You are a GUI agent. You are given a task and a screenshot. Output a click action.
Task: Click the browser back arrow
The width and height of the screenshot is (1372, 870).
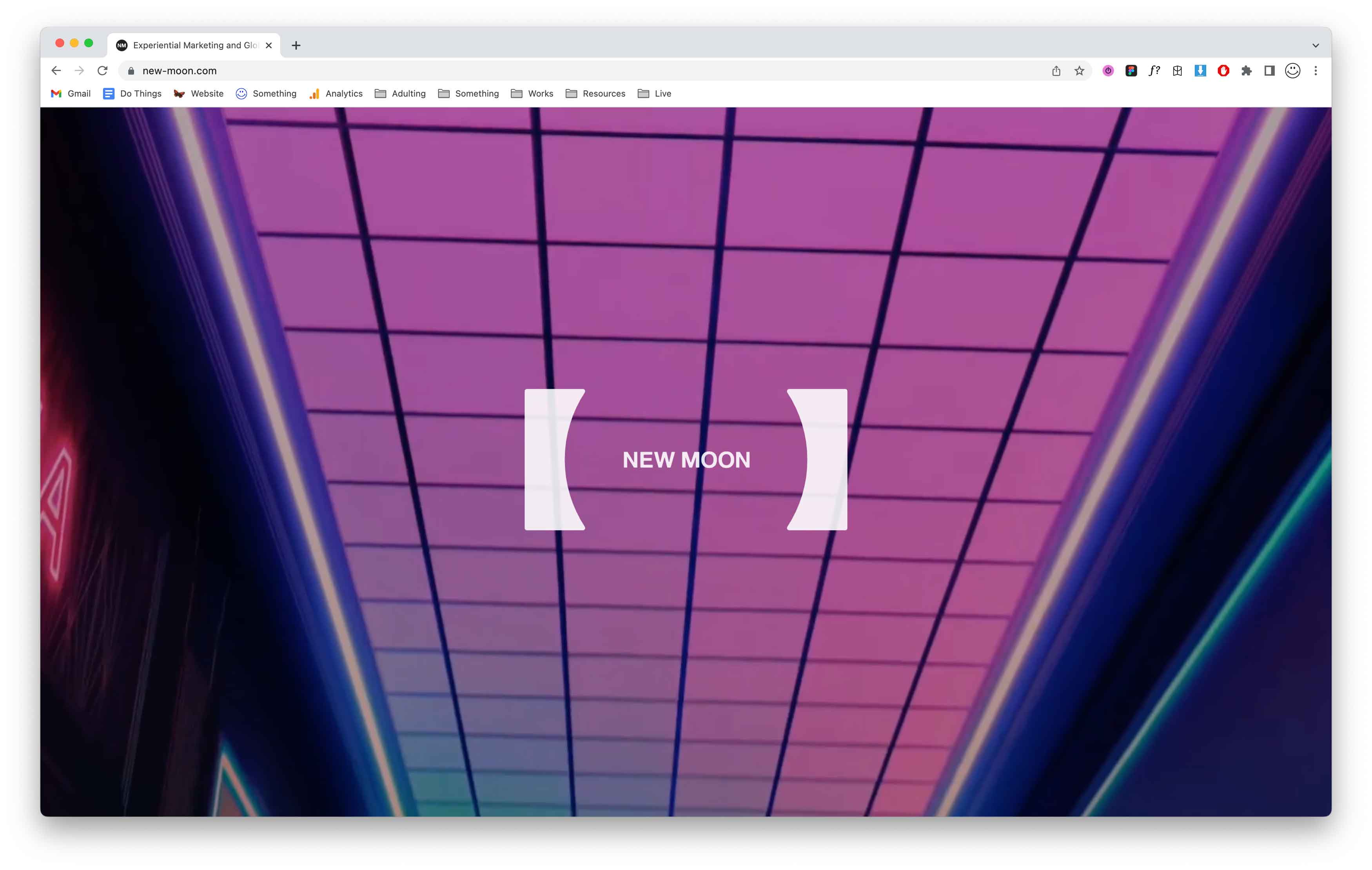point(56,71)
